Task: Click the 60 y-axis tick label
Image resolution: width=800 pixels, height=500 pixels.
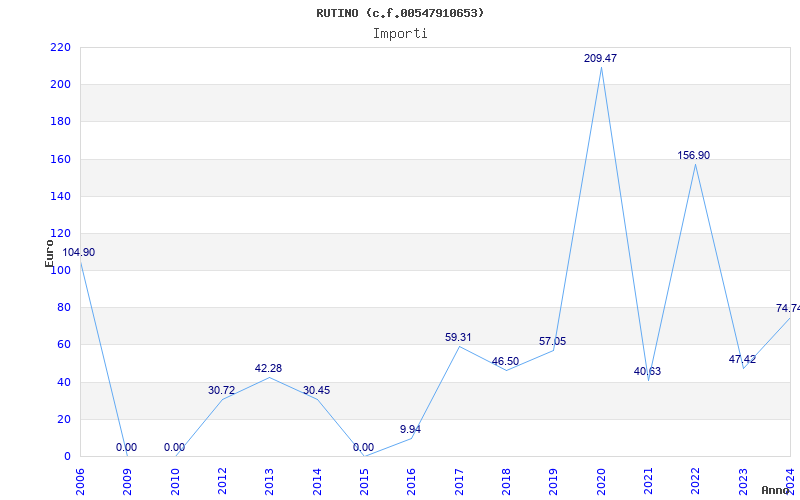Action: (63, 345)
